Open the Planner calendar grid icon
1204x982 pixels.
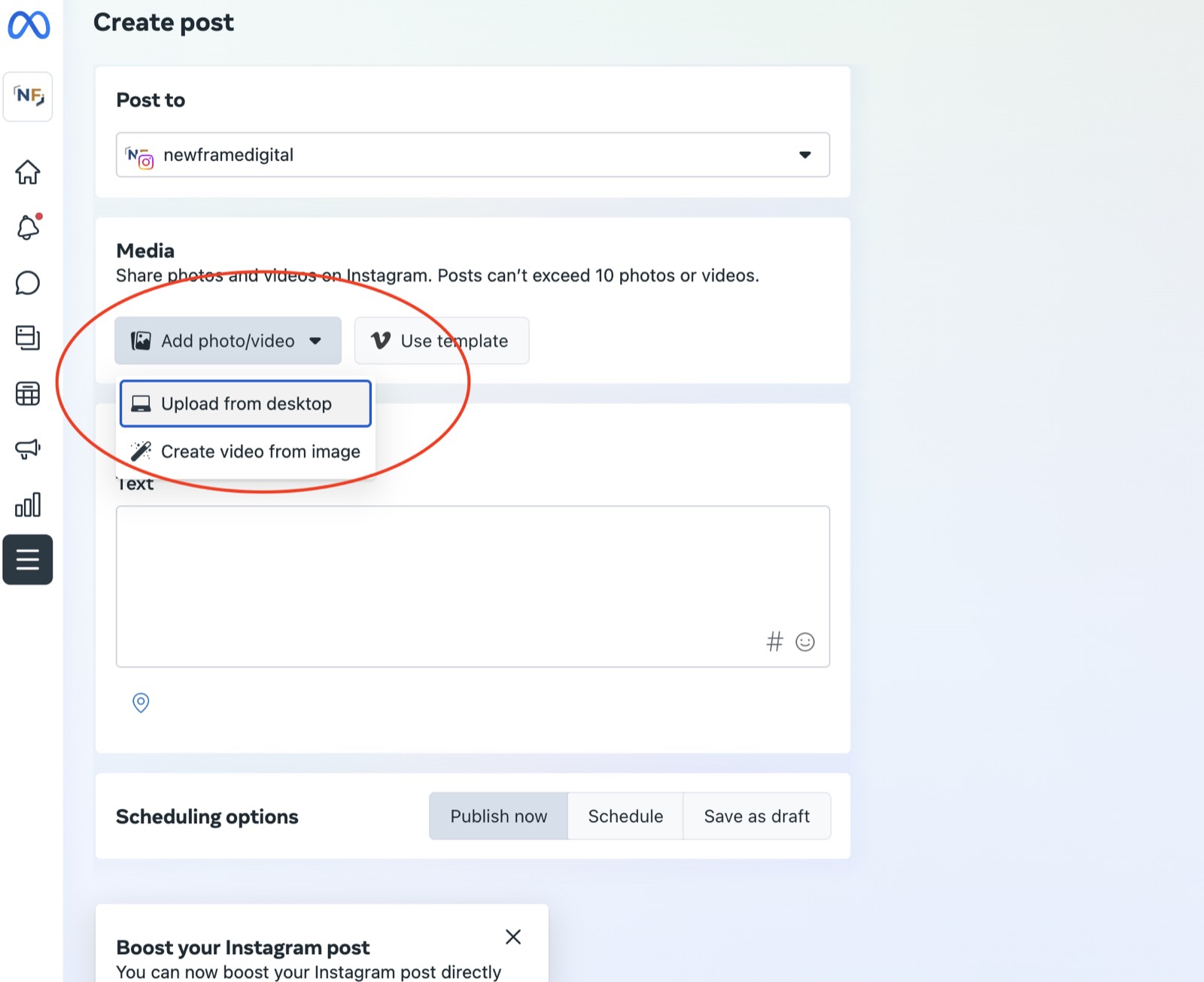(x=28, y=394)
